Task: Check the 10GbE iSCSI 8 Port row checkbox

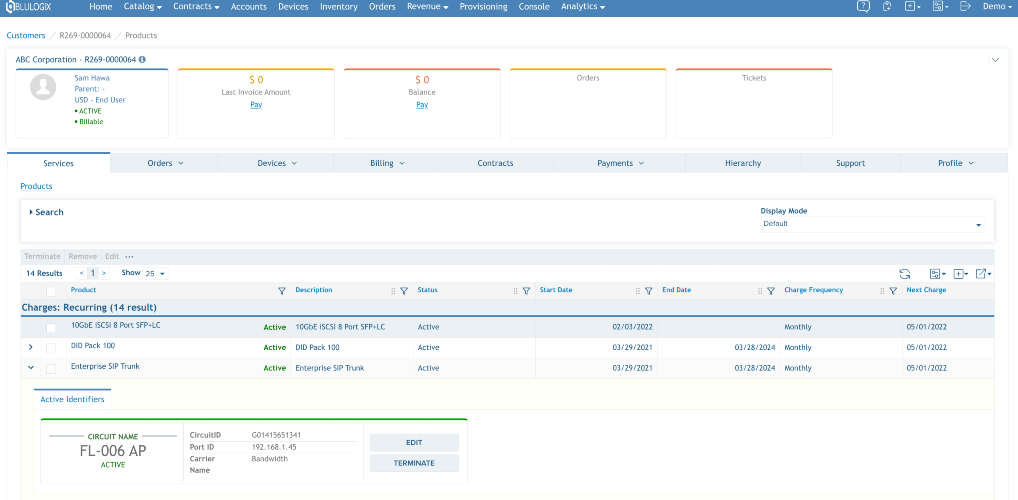Action: (51, 327)
